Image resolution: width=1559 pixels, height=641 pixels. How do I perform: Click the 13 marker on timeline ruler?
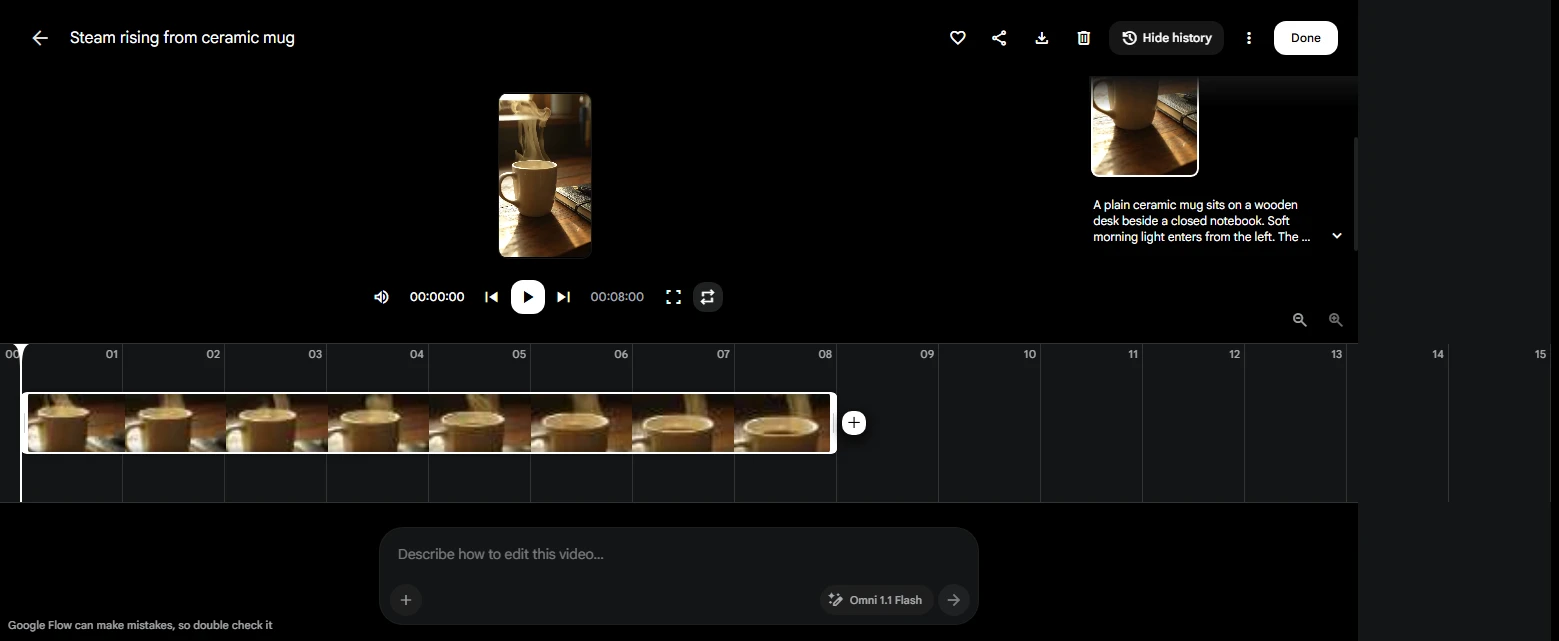coord(1336,354)
